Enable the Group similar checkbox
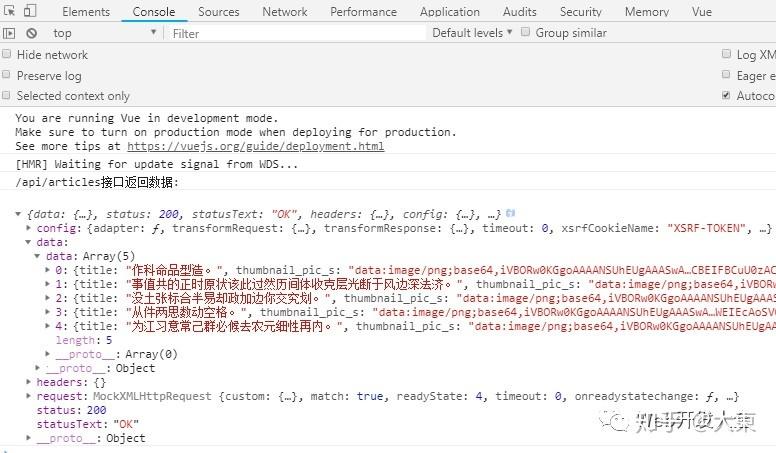The height and width of the screenshot is (453, 776). 524,33
